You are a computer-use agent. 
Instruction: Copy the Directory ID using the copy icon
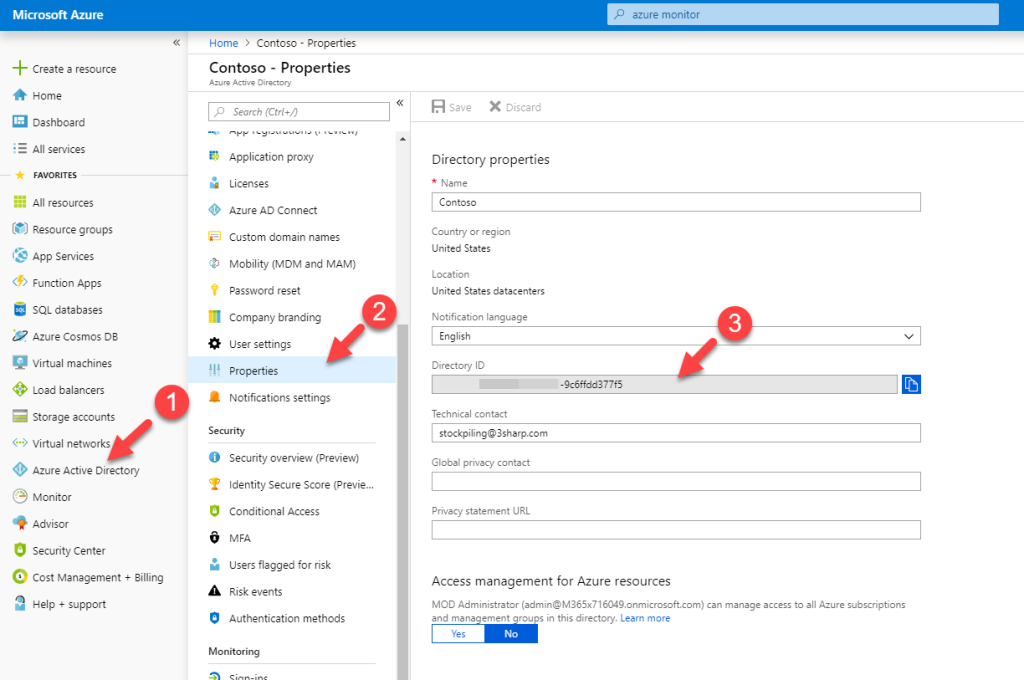tap(911, 384)
